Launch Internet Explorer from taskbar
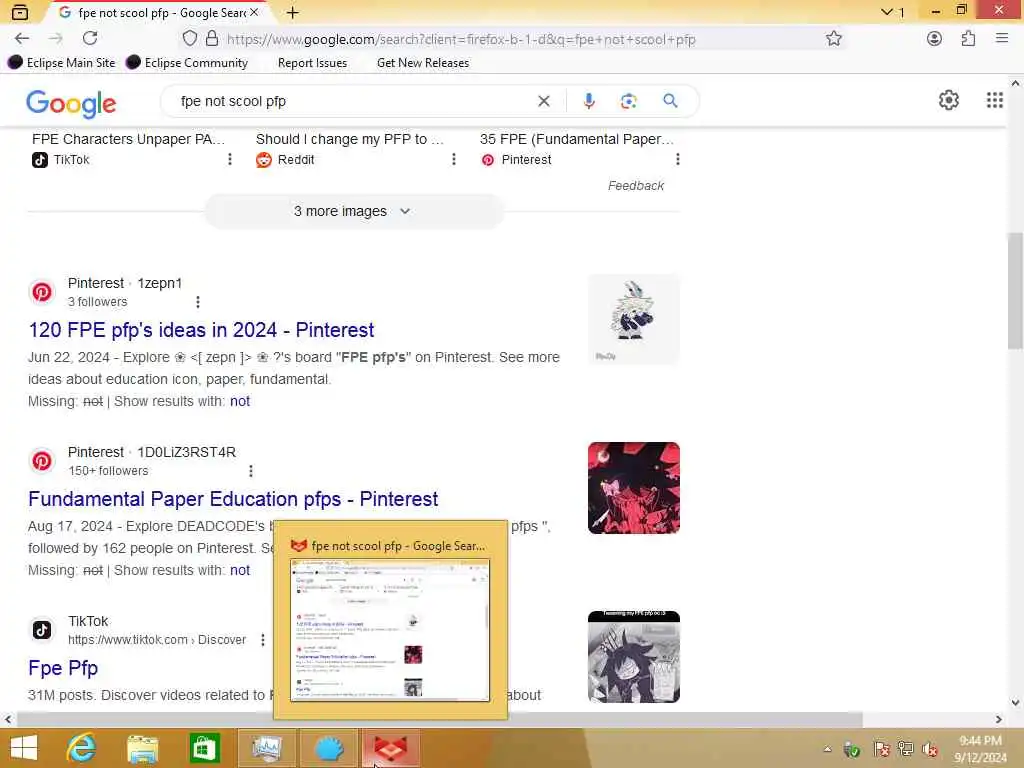1024x768 pixels. click(82, 748)
